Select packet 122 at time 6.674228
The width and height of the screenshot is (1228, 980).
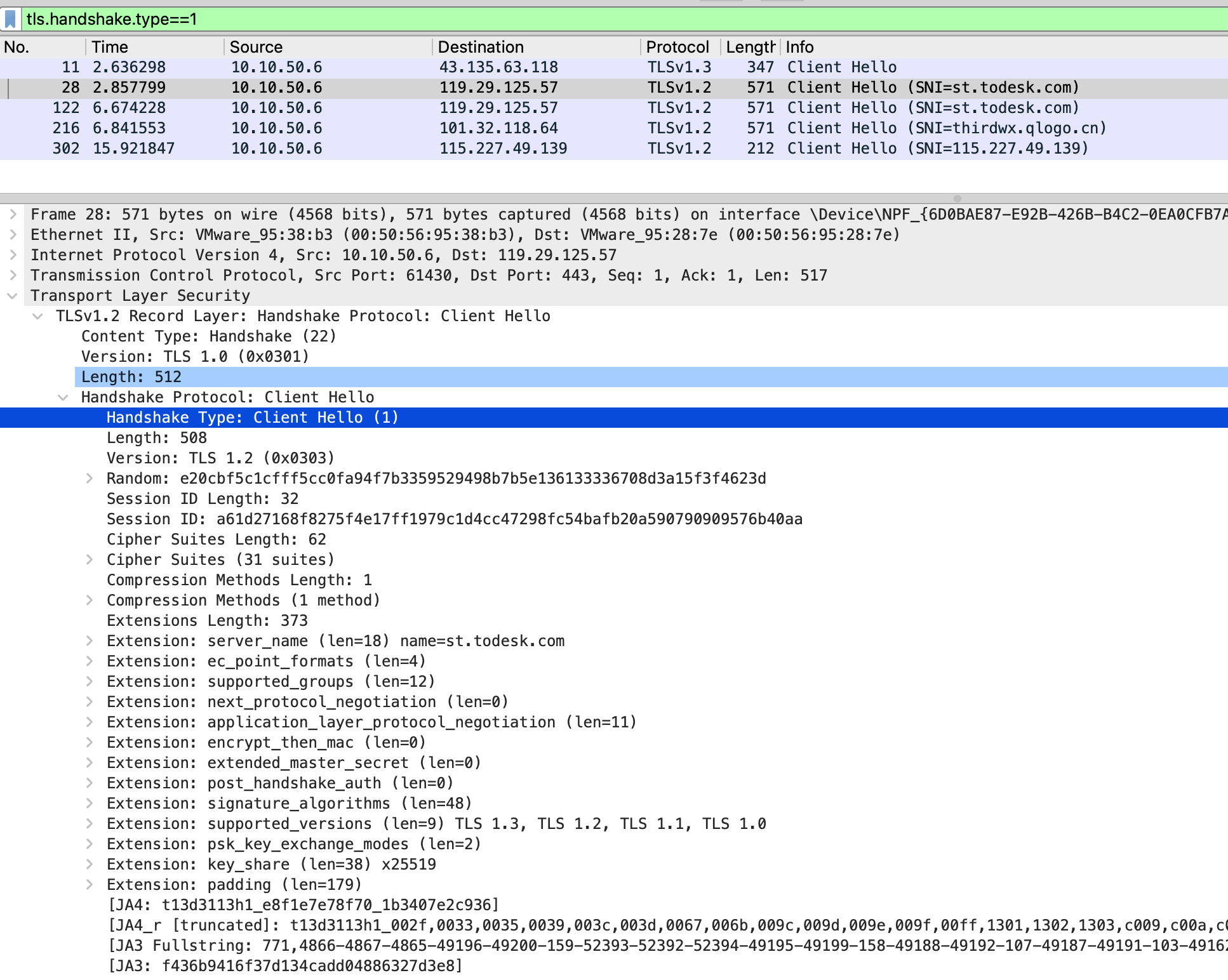tap(614, 108)
